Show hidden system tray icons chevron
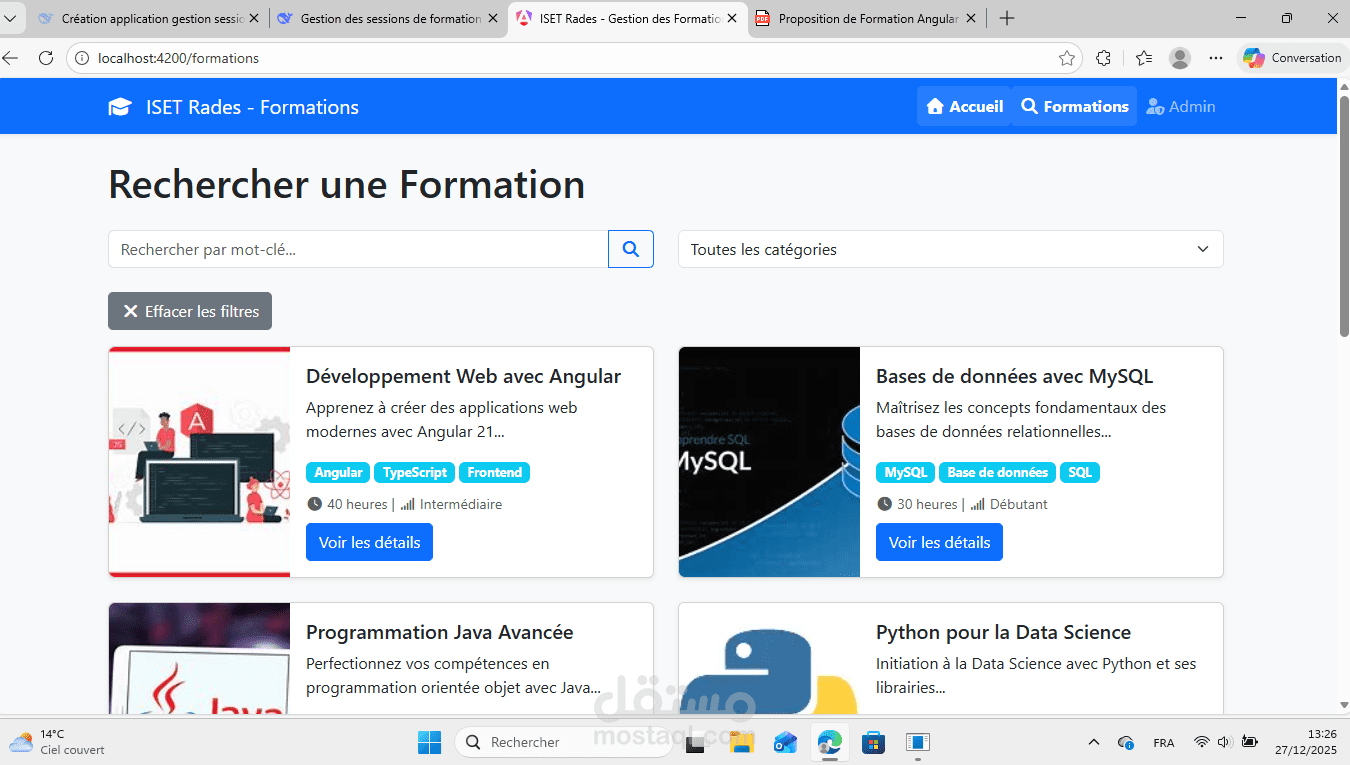 point(1094,742)
